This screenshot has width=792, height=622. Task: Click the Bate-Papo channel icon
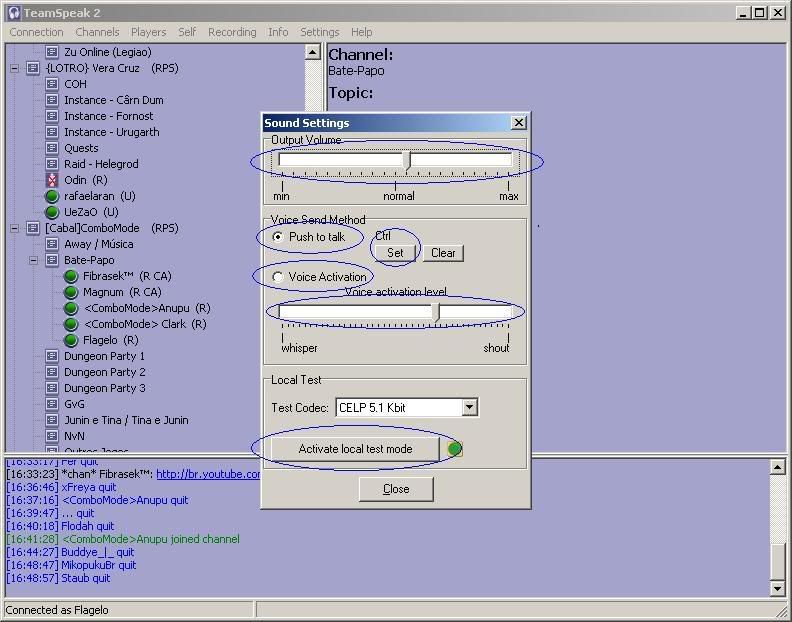pyautogui.click(x=52, y=260)
